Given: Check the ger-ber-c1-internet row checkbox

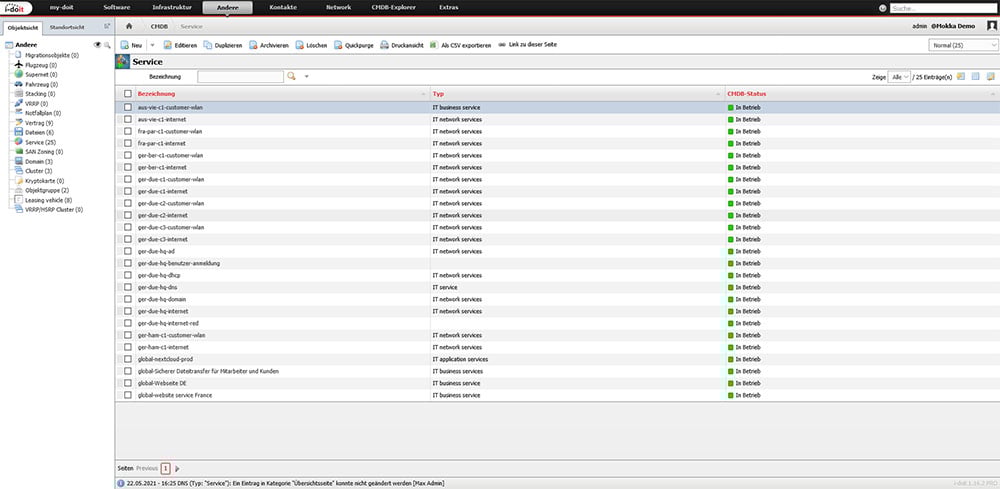Looking at the screenshot, I should [x=128, y=167].
